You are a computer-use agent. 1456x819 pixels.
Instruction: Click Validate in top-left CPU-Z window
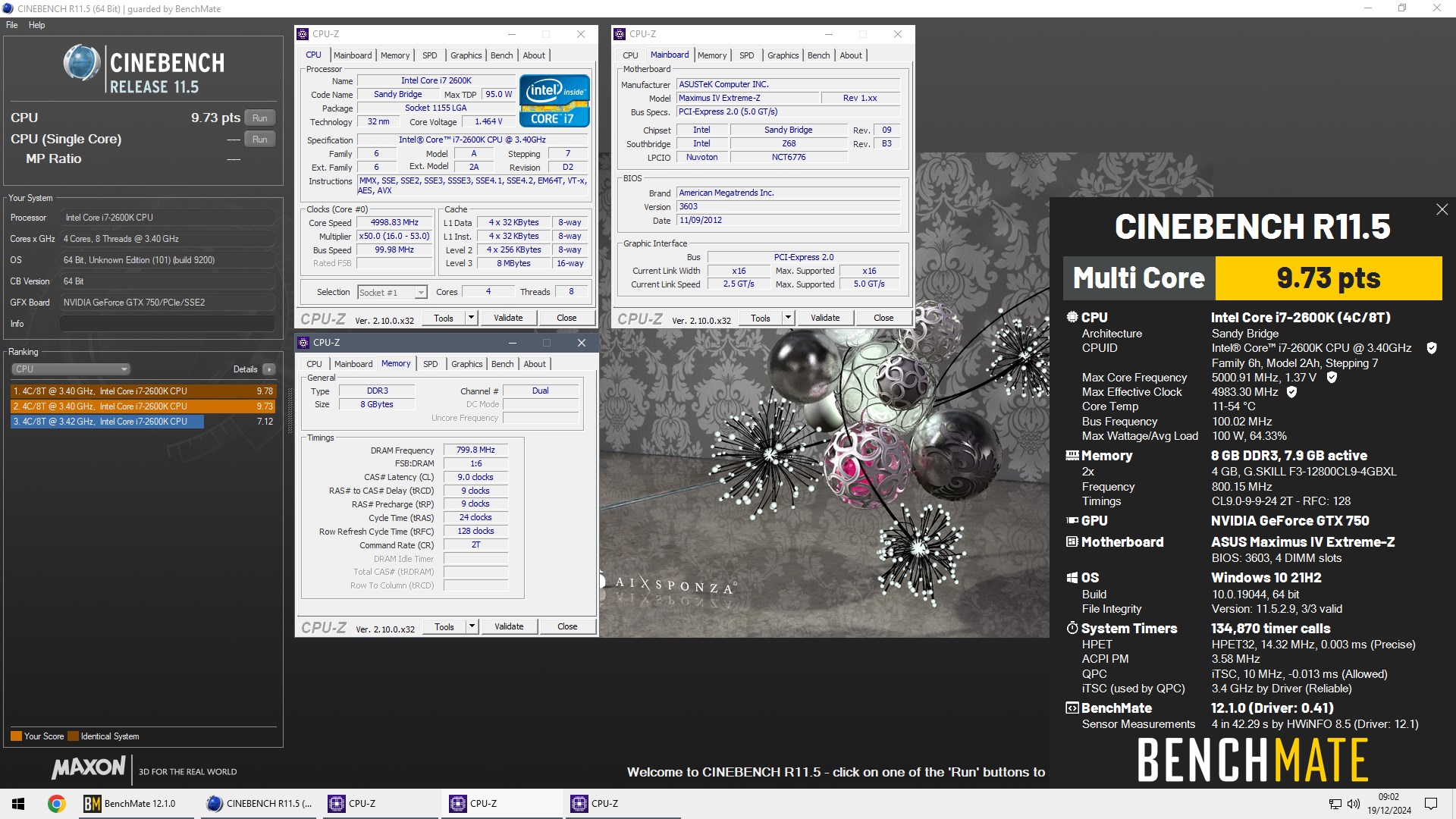point(508,318)
